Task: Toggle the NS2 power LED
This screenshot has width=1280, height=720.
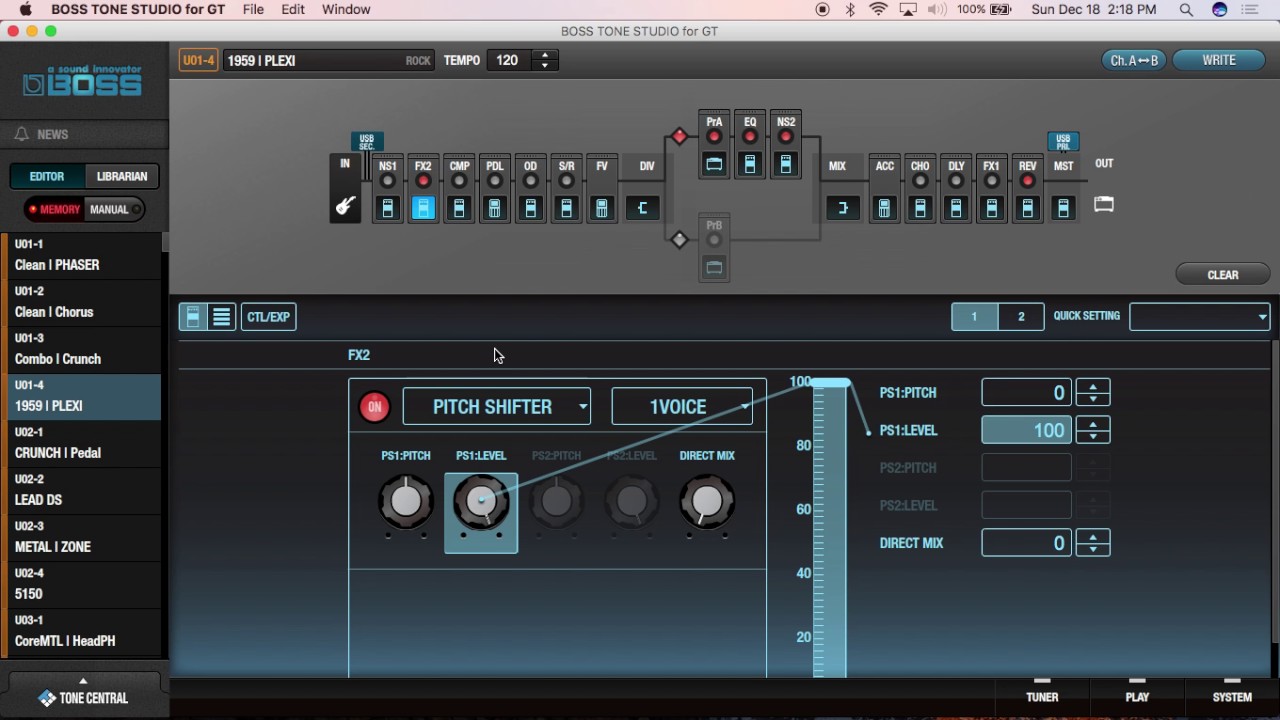Action: point(786,137)
